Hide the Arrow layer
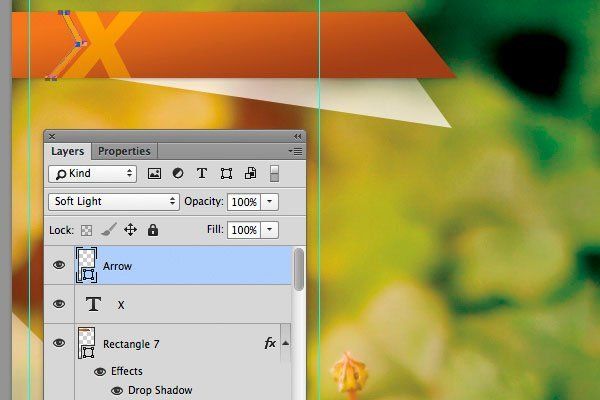 click(59, 265)
